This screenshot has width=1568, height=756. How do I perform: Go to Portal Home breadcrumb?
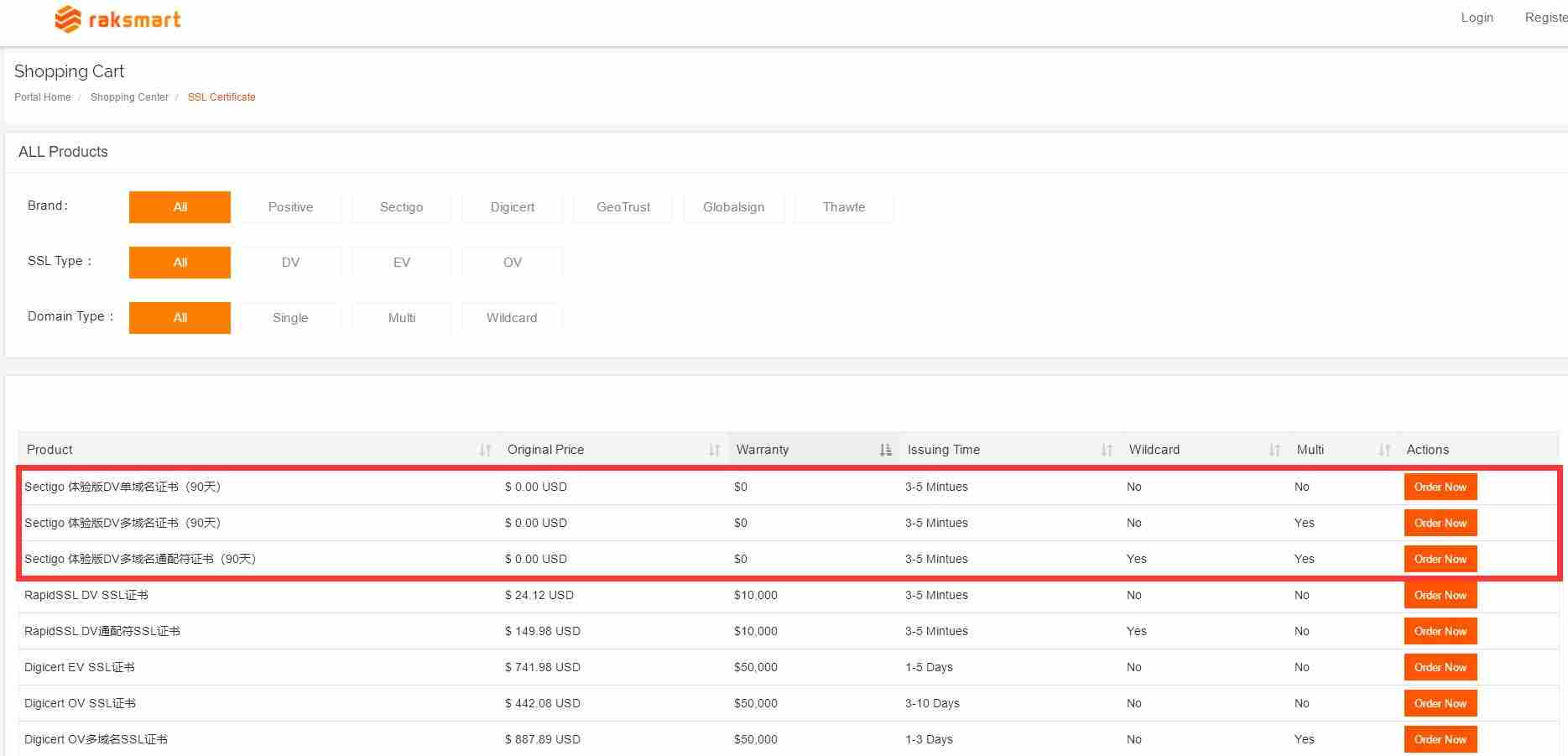click(43, 97)
